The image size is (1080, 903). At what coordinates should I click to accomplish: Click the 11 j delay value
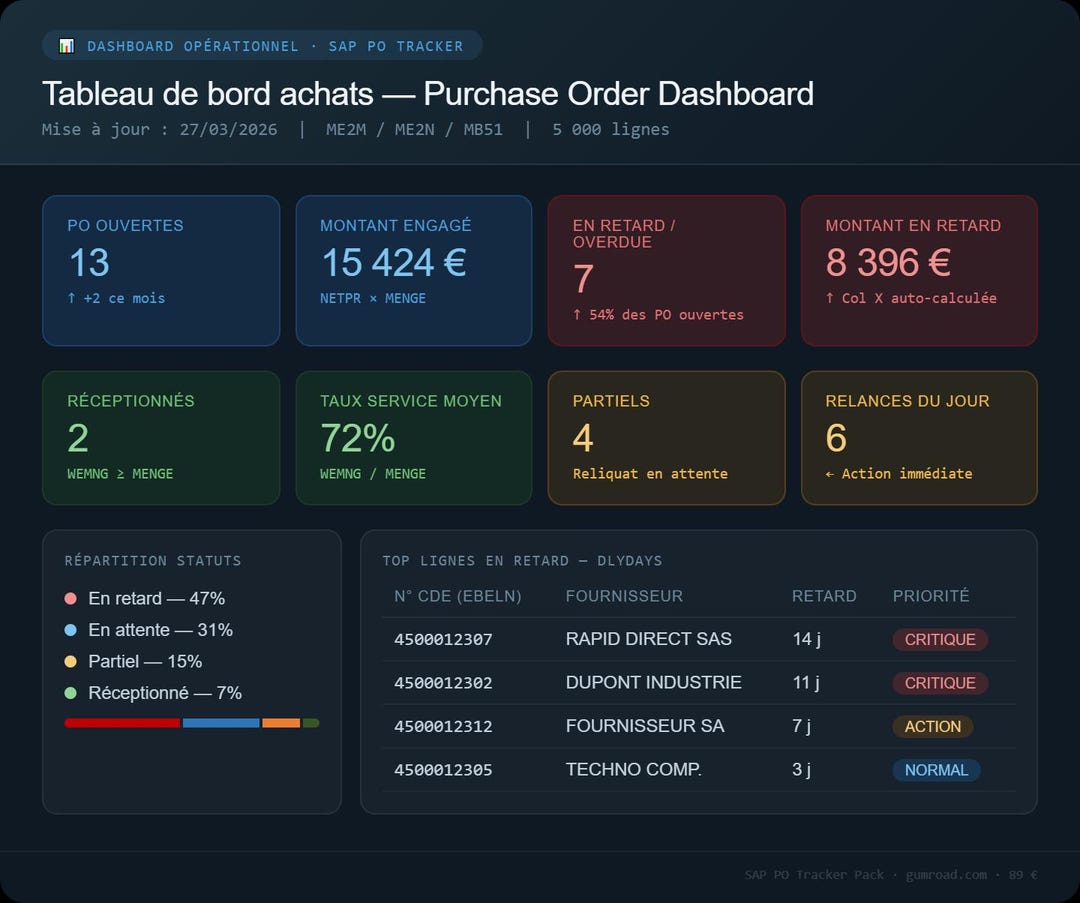tap(806, 683)
